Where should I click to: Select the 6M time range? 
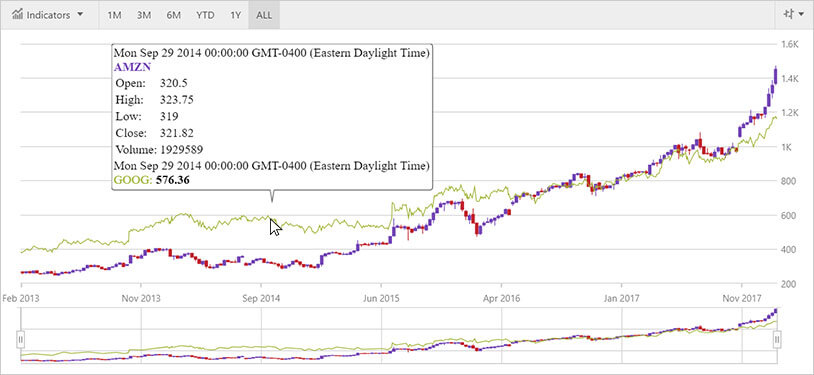pos(173,15)
